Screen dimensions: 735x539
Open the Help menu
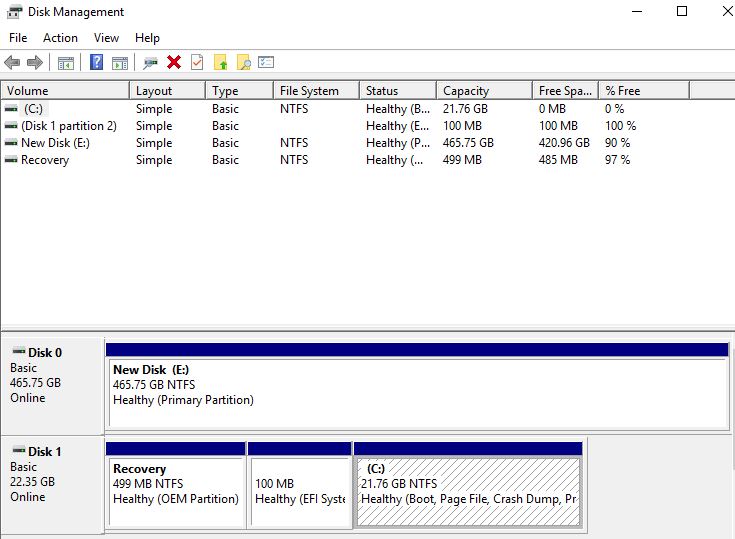point(147,38)
